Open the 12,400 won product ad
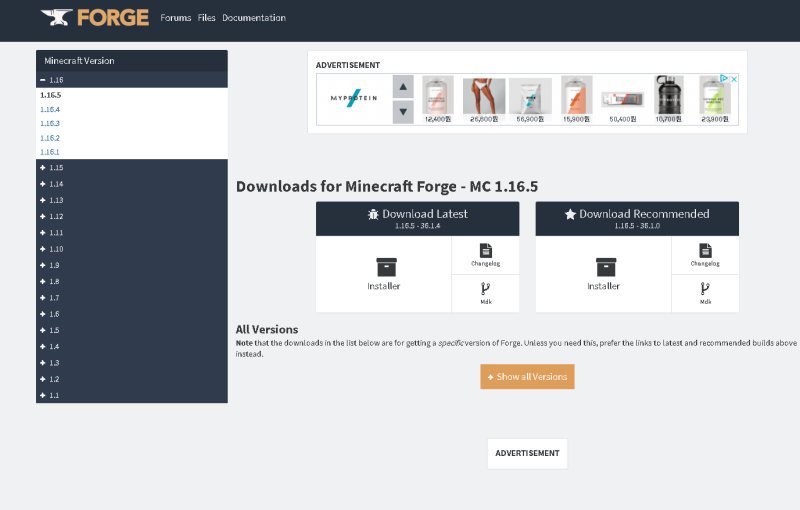This screenshot has height=510, width=800. 438,99
